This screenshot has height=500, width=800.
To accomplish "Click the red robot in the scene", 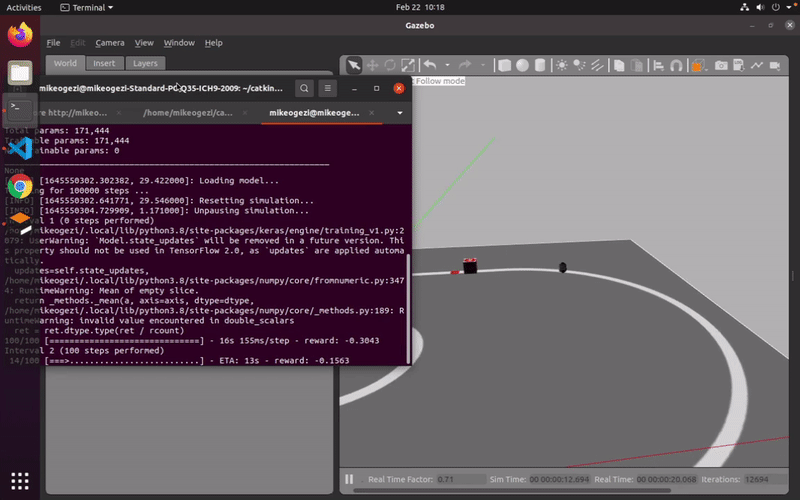I will pyautogui.click(x=470, y=266).
